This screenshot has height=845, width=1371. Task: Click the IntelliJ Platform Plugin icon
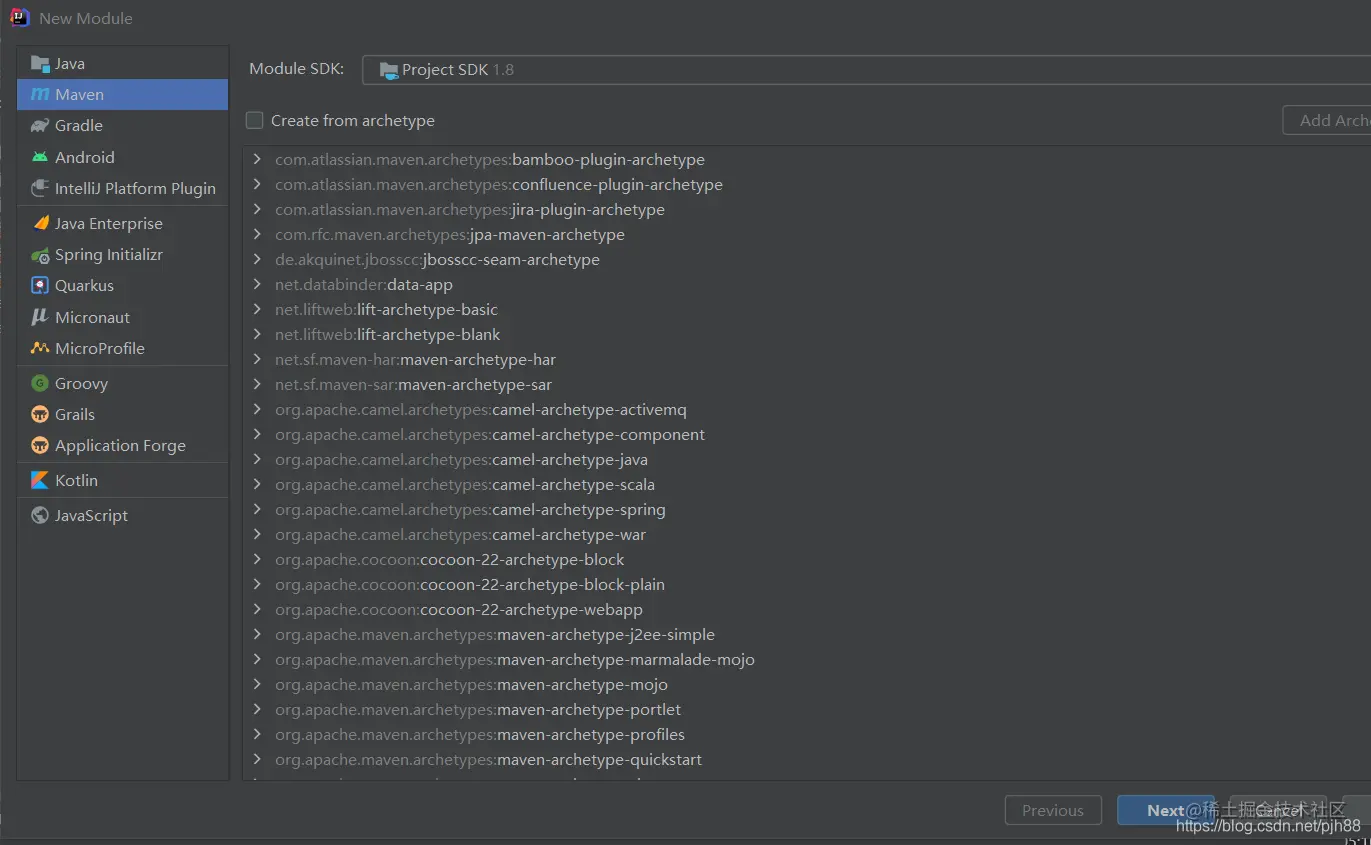click(x=40, y=188)
